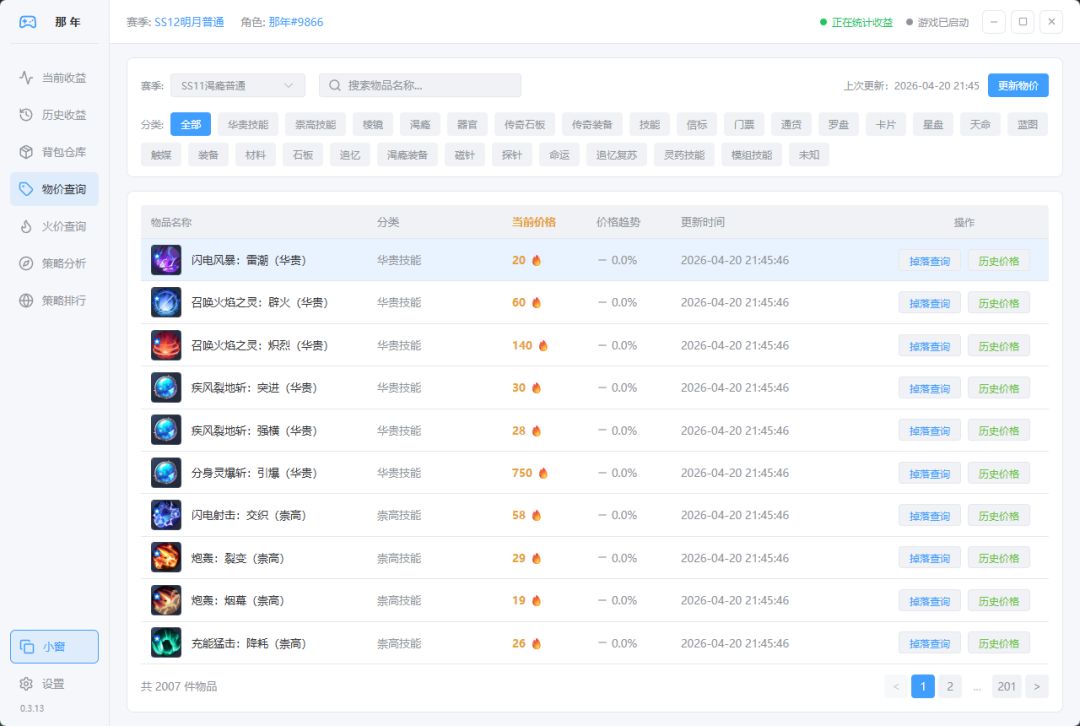
Task: Open 策略排行 globe icon item
Action: (54, 300)
